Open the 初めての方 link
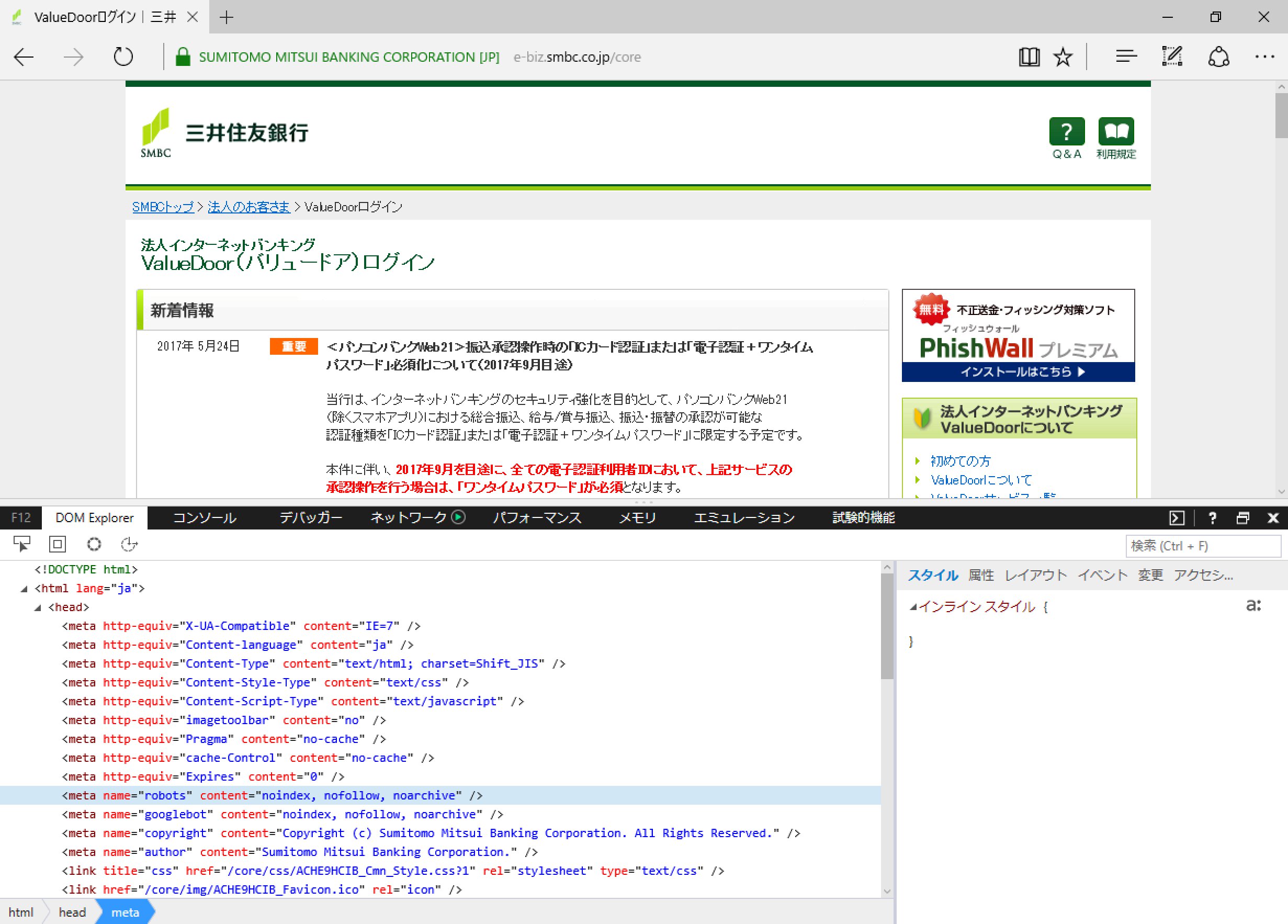The width and height of the screenshot is (1288, 924). click(960, 460)
